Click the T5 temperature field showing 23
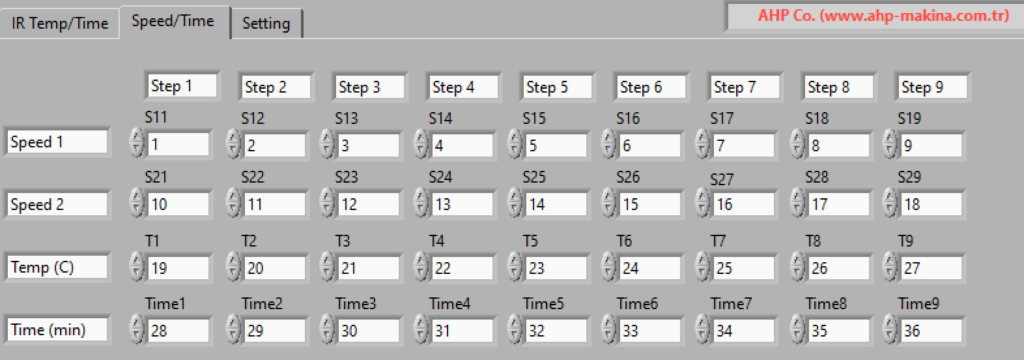This screenshot has height=360, width=1024. point(556,268)
